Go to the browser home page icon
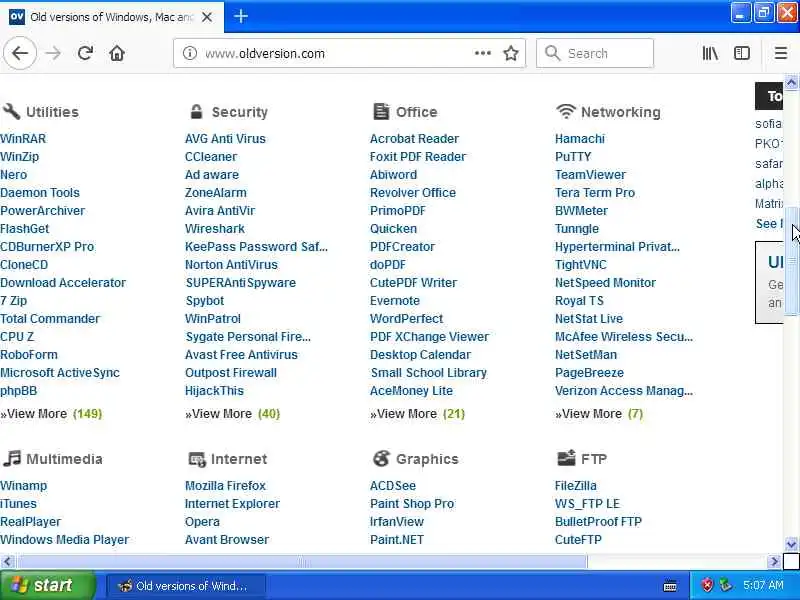Screen dimensions: 800x600 pyautogui.click(x=117, y=53)
